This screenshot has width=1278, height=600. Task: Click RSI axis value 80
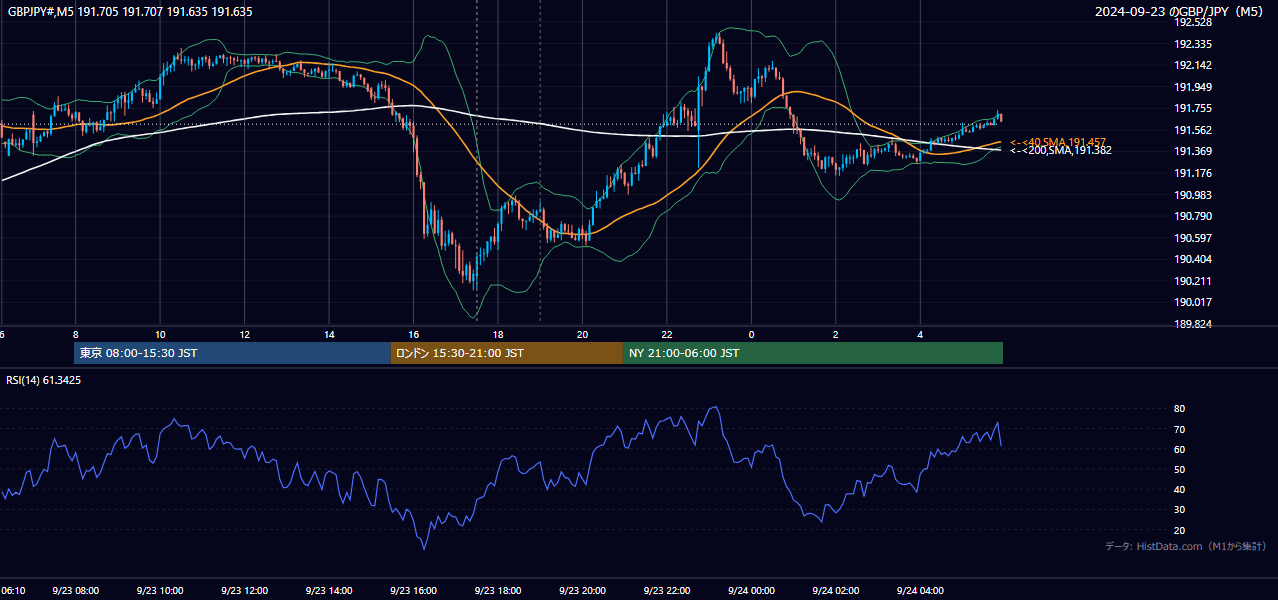pyautogui.click(x=1179, y=409)
